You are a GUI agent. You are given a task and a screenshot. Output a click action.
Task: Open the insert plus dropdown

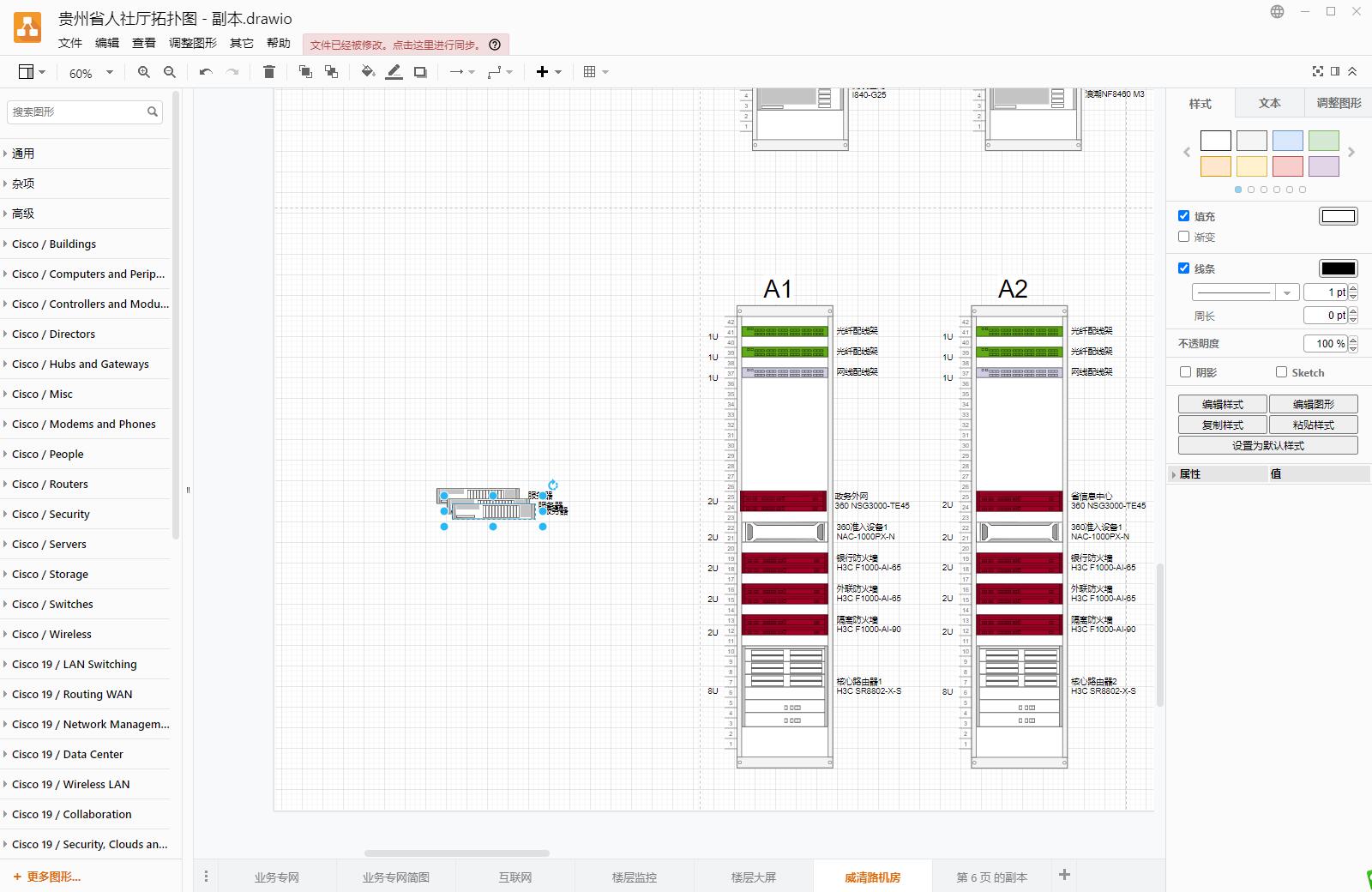[549, 72]
